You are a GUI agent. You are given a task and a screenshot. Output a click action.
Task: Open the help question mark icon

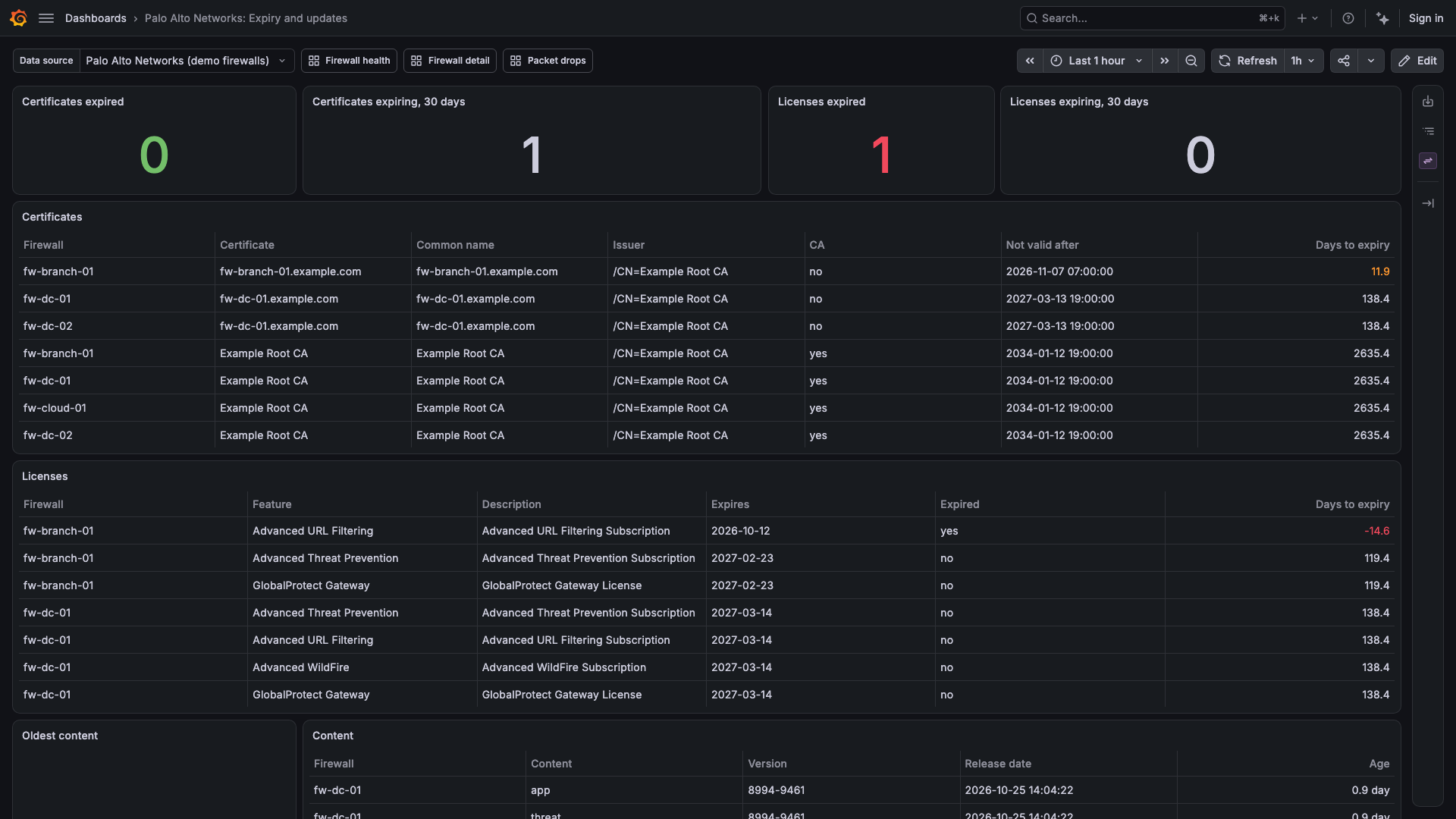pyautogui.click(x=1348, y=18)
